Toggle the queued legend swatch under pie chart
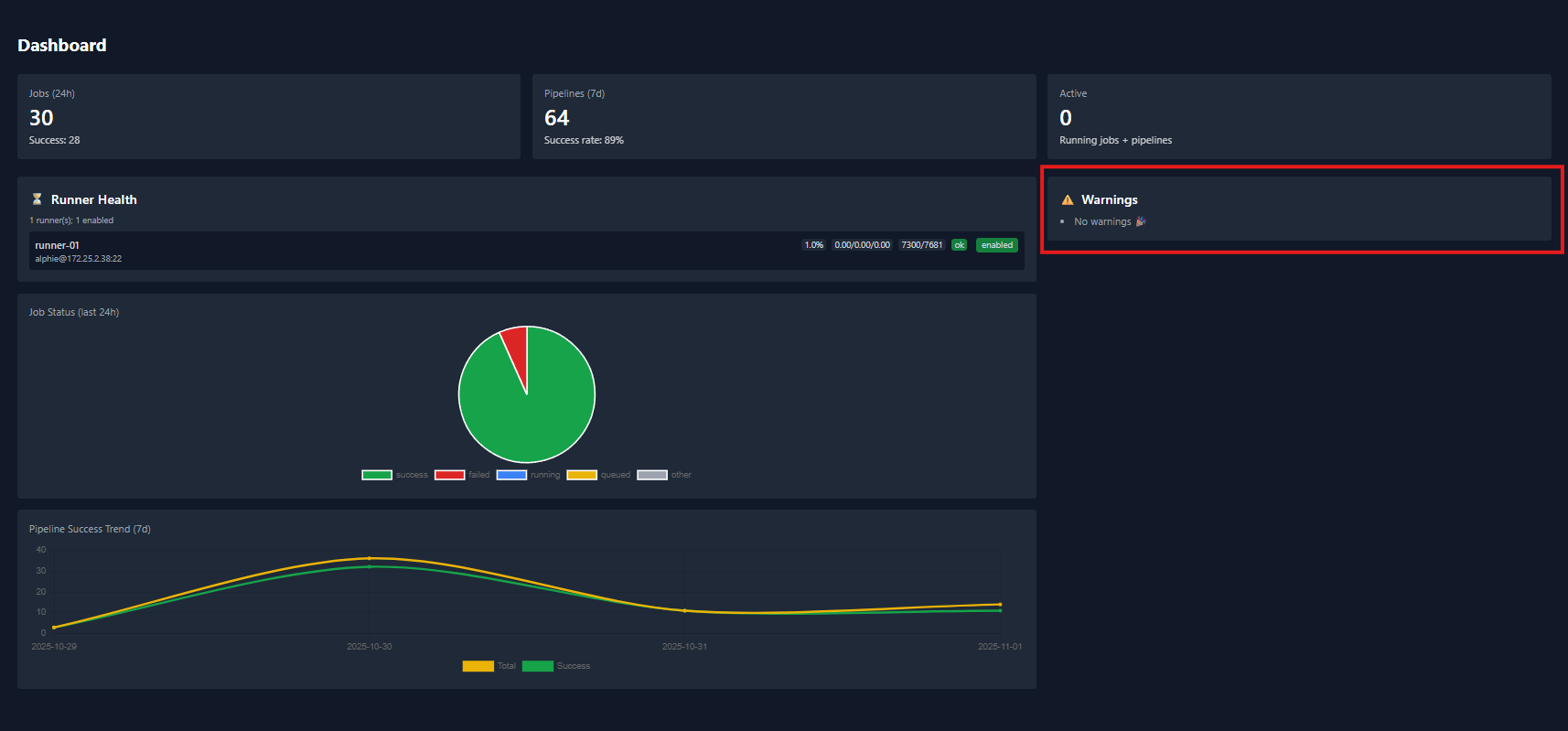 tap(582, 475)
